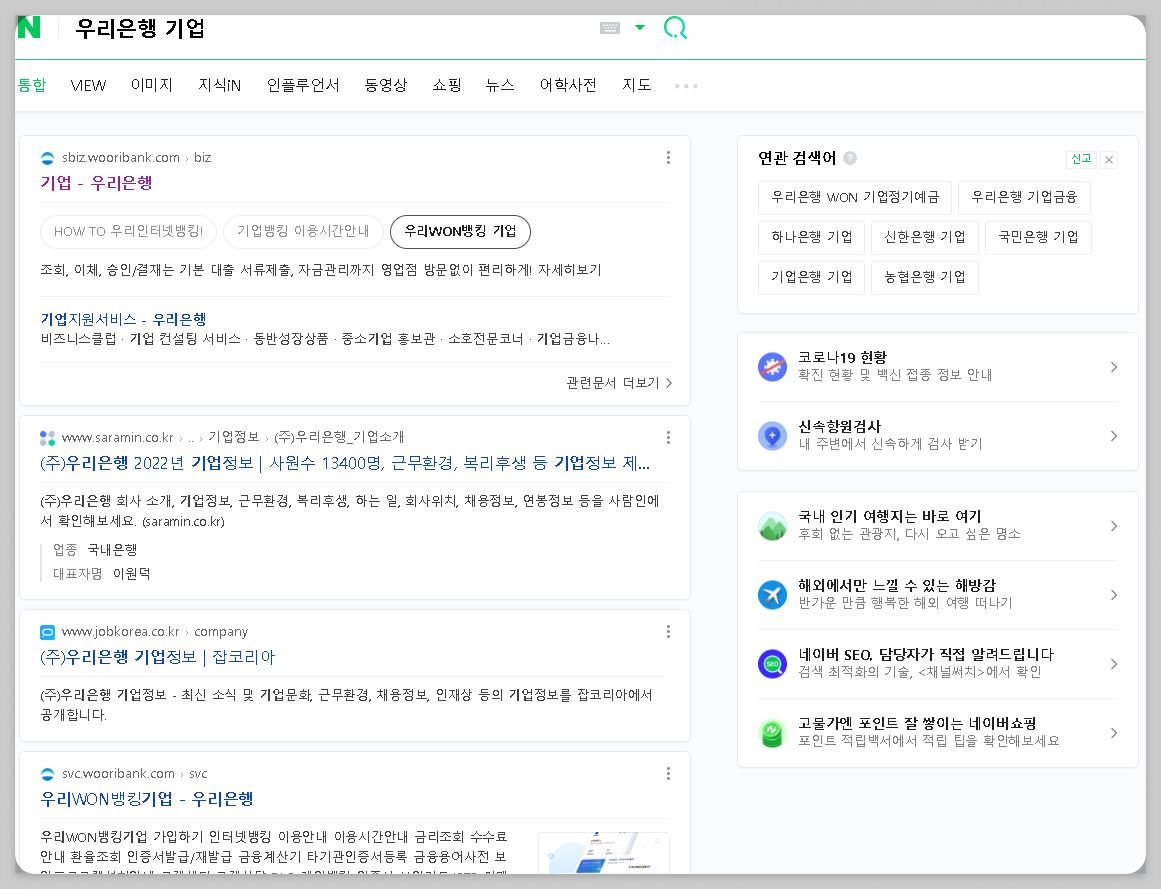Click the green Naver N logo

(x=28, y=27)
